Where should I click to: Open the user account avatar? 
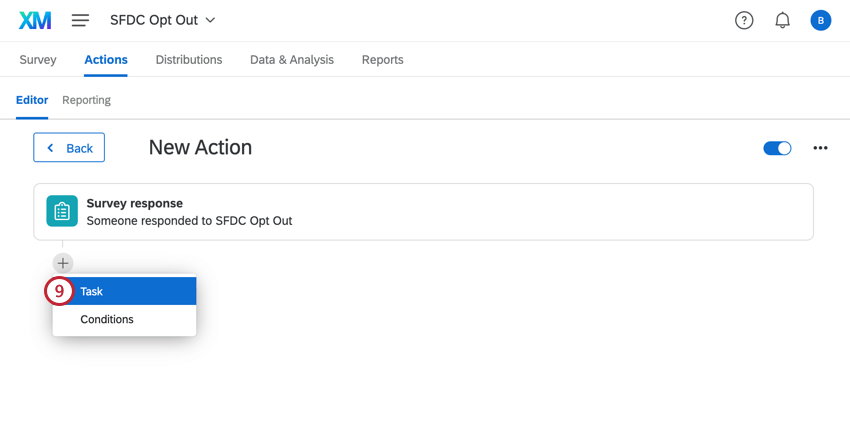point(820,20)
